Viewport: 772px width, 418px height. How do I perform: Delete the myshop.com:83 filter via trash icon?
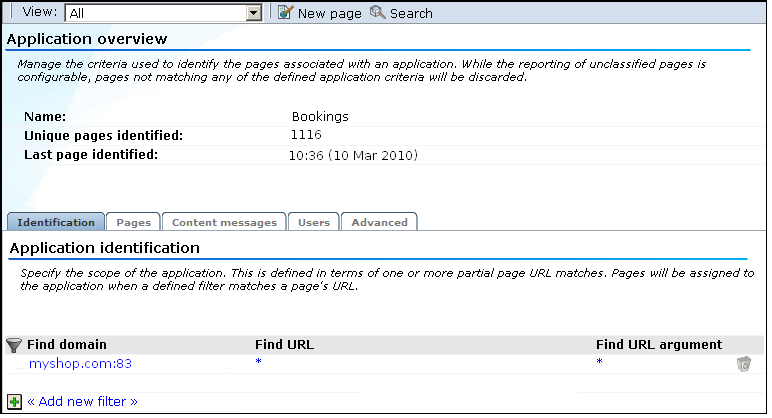[x=743, y=364]
